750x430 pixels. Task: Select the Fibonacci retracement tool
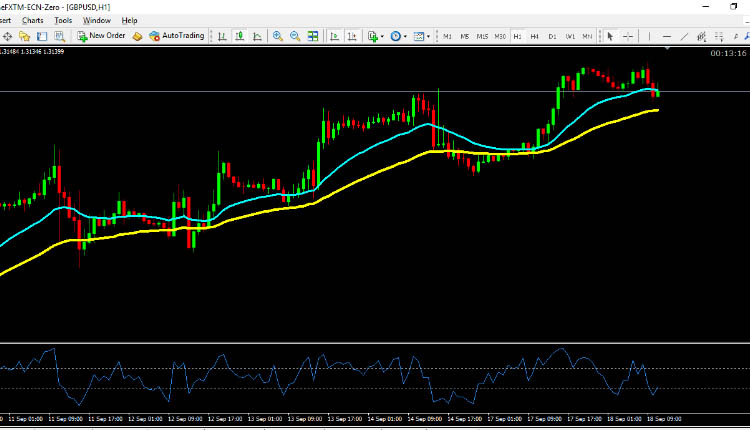719,36
